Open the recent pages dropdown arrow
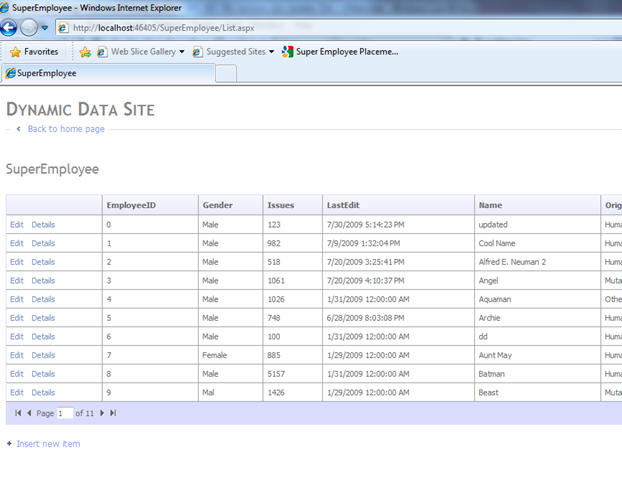This screenshot has height=480, width=622. [45, 28]
